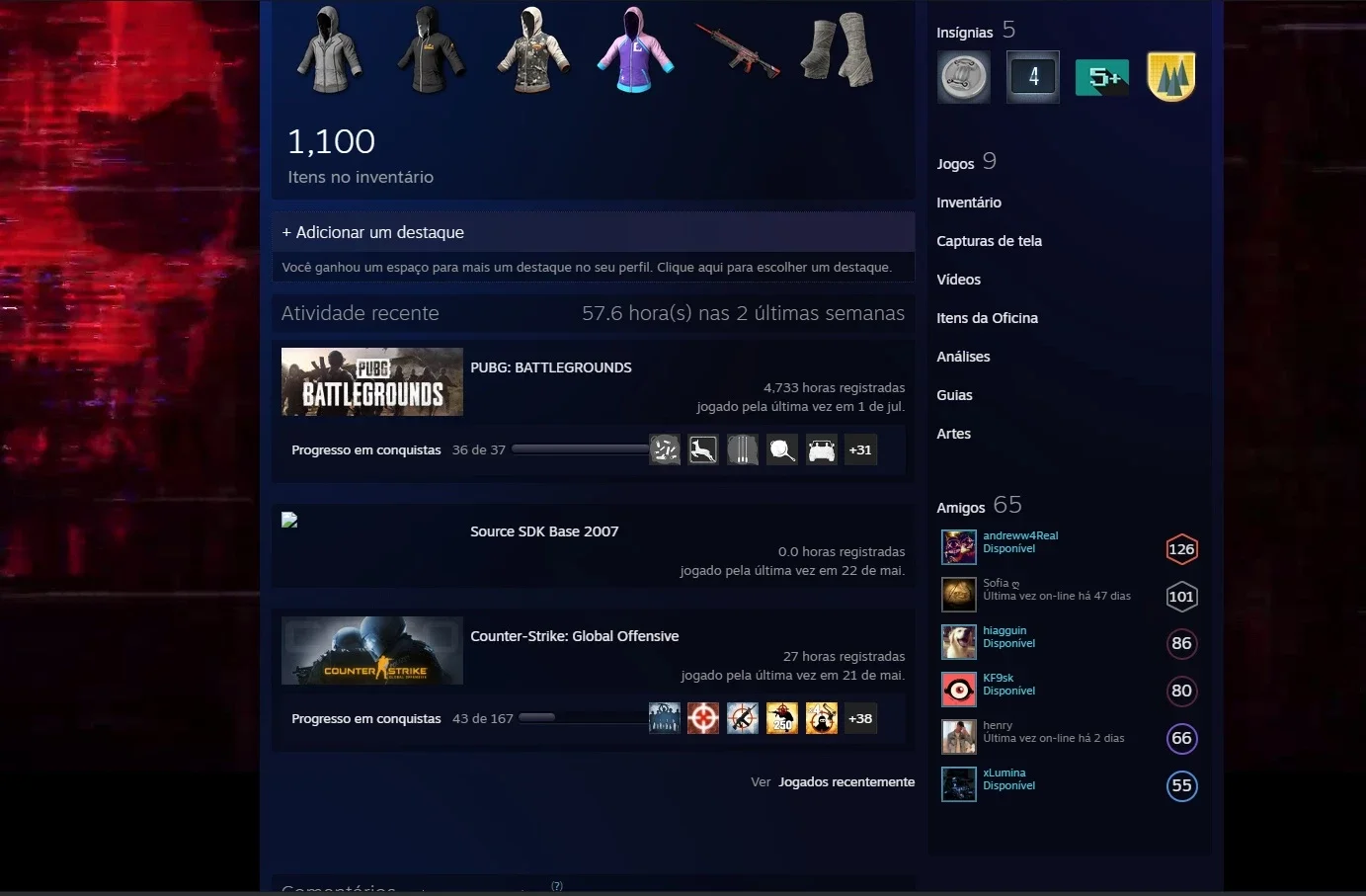1366x896 pixels.
Task: Open the purple hoodie inventory item
Action: pos(635,49)
